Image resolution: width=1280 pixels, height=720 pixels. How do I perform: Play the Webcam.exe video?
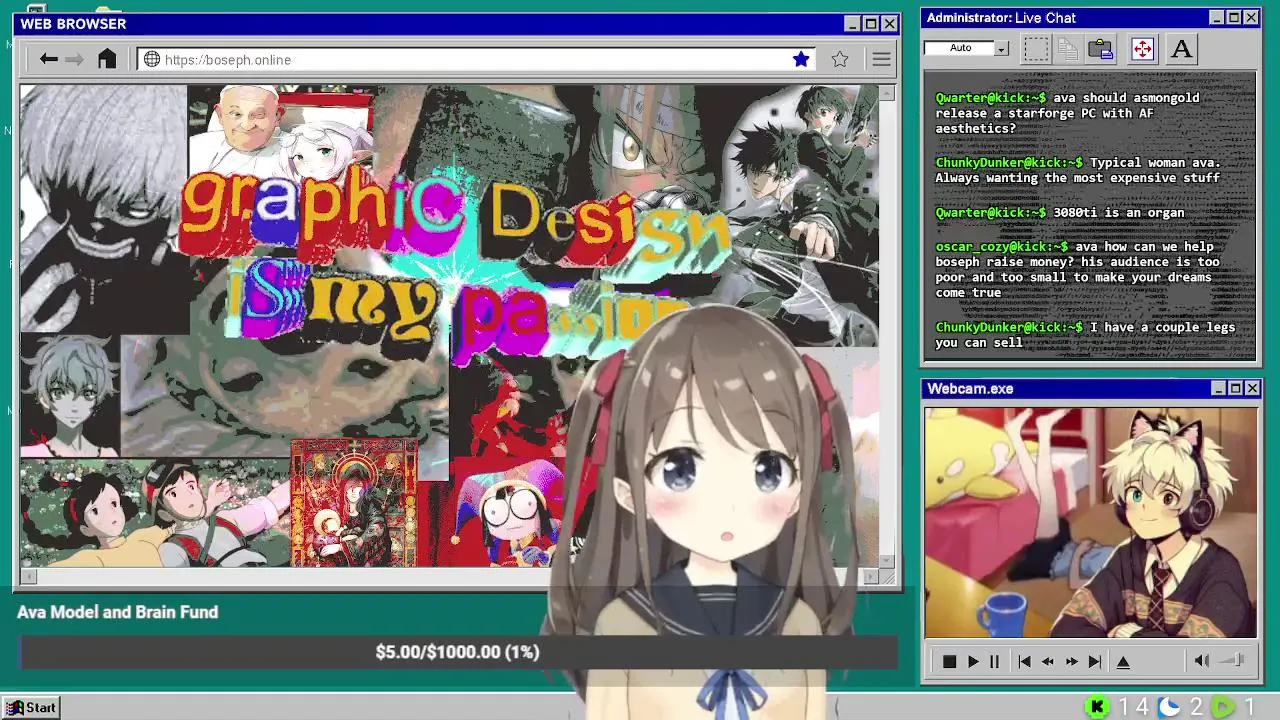point(972,661)
